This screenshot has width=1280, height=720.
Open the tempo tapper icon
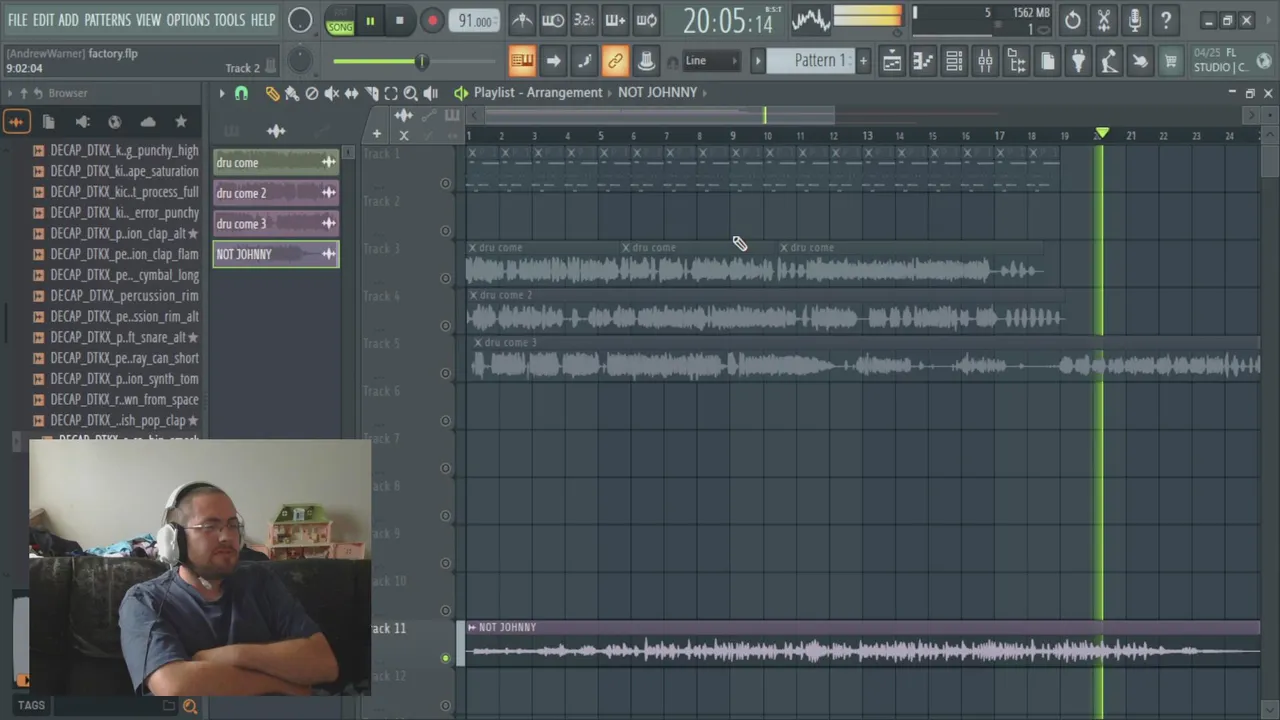click(x=1109, y=62)
